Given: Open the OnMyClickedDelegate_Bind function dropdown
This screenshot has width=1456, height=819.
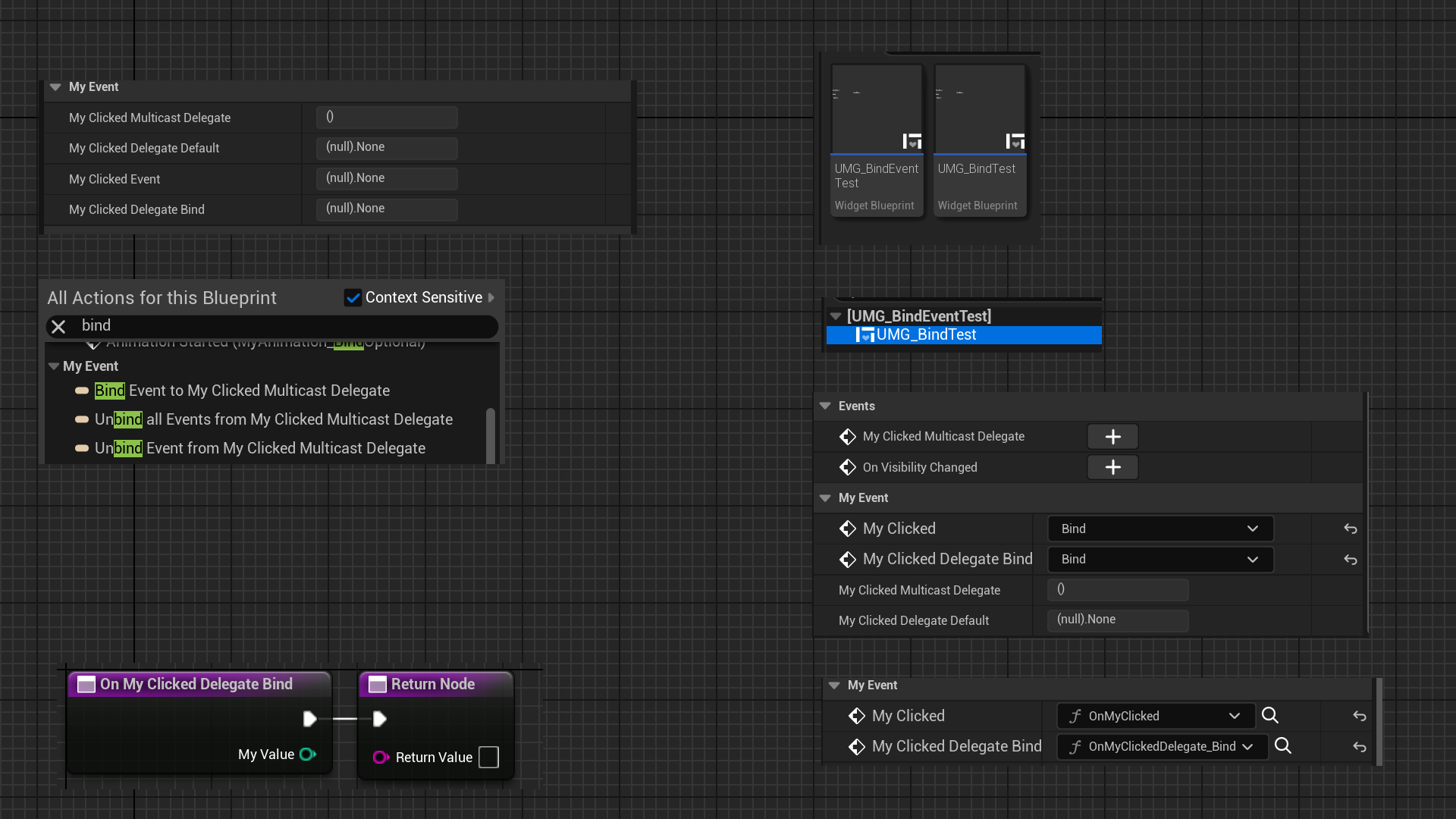Looking at the screenshot, I should 1163,747.
